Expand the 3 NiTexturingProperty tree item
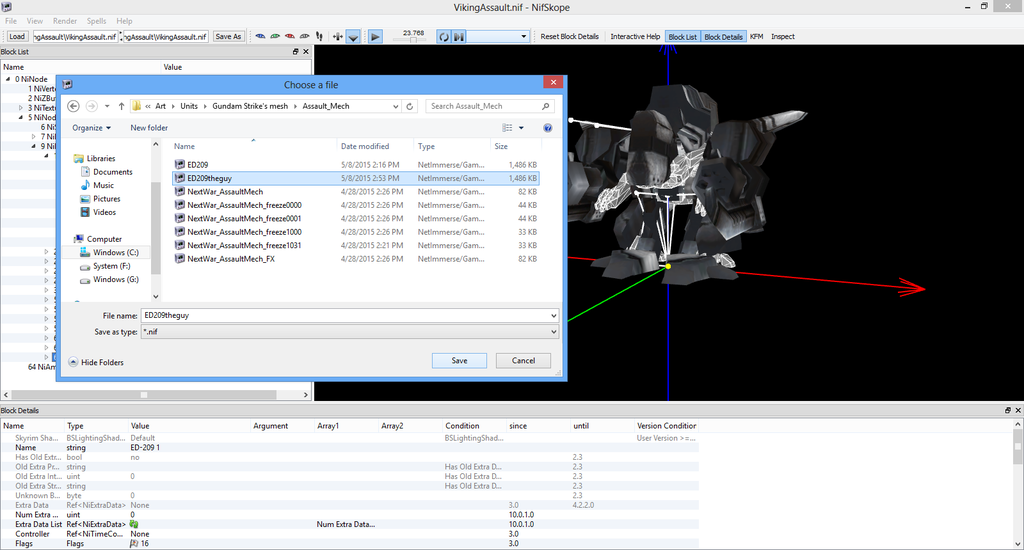The image size is (1024, 550). [x=21, y=108]
